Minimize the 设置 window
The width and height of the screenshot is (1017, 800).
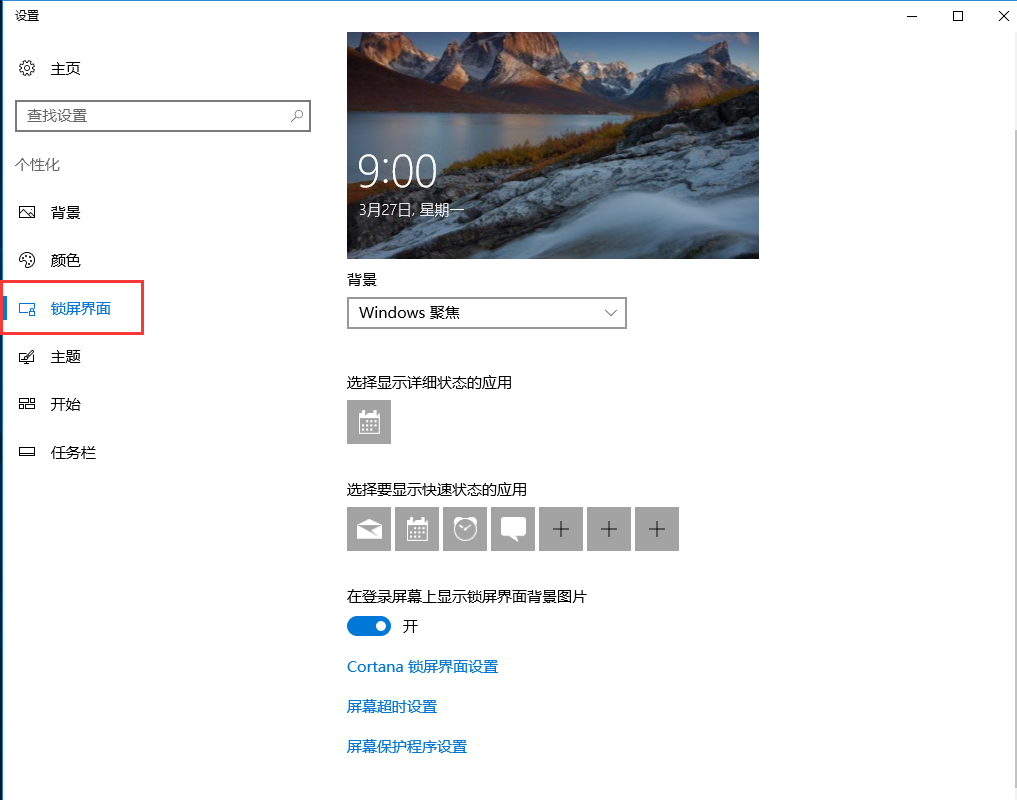pyautogui.click(x=912, y=16)
